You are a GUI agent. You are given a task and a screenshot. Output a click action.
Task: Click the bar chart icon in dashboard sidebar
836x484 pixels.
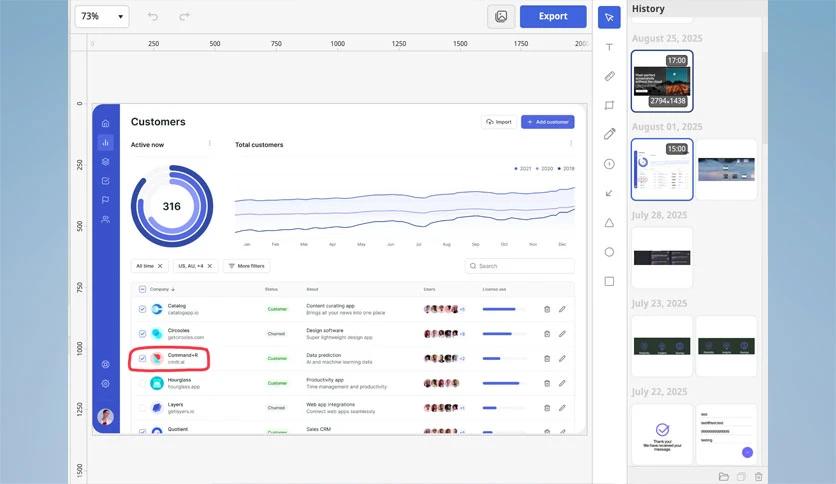(106, 142)
